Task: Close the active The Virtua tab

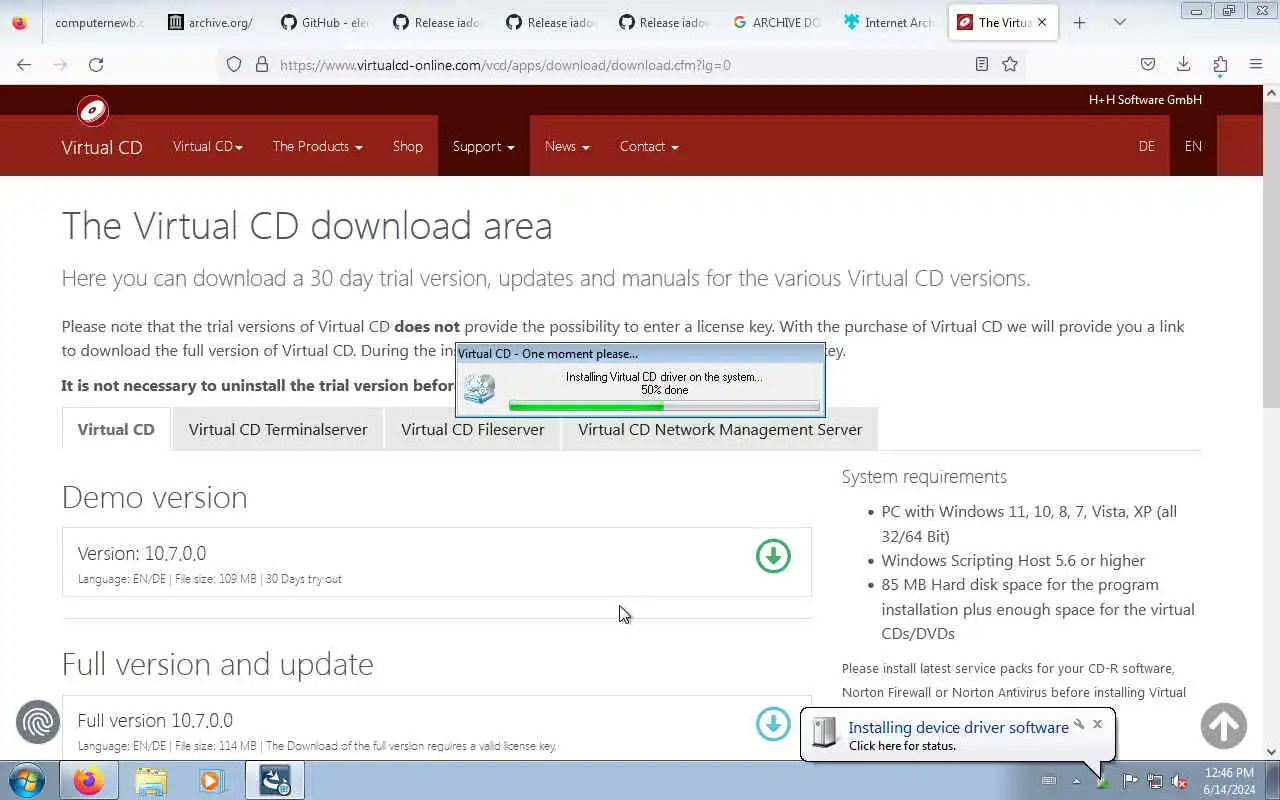Action: pos(1042,22)
